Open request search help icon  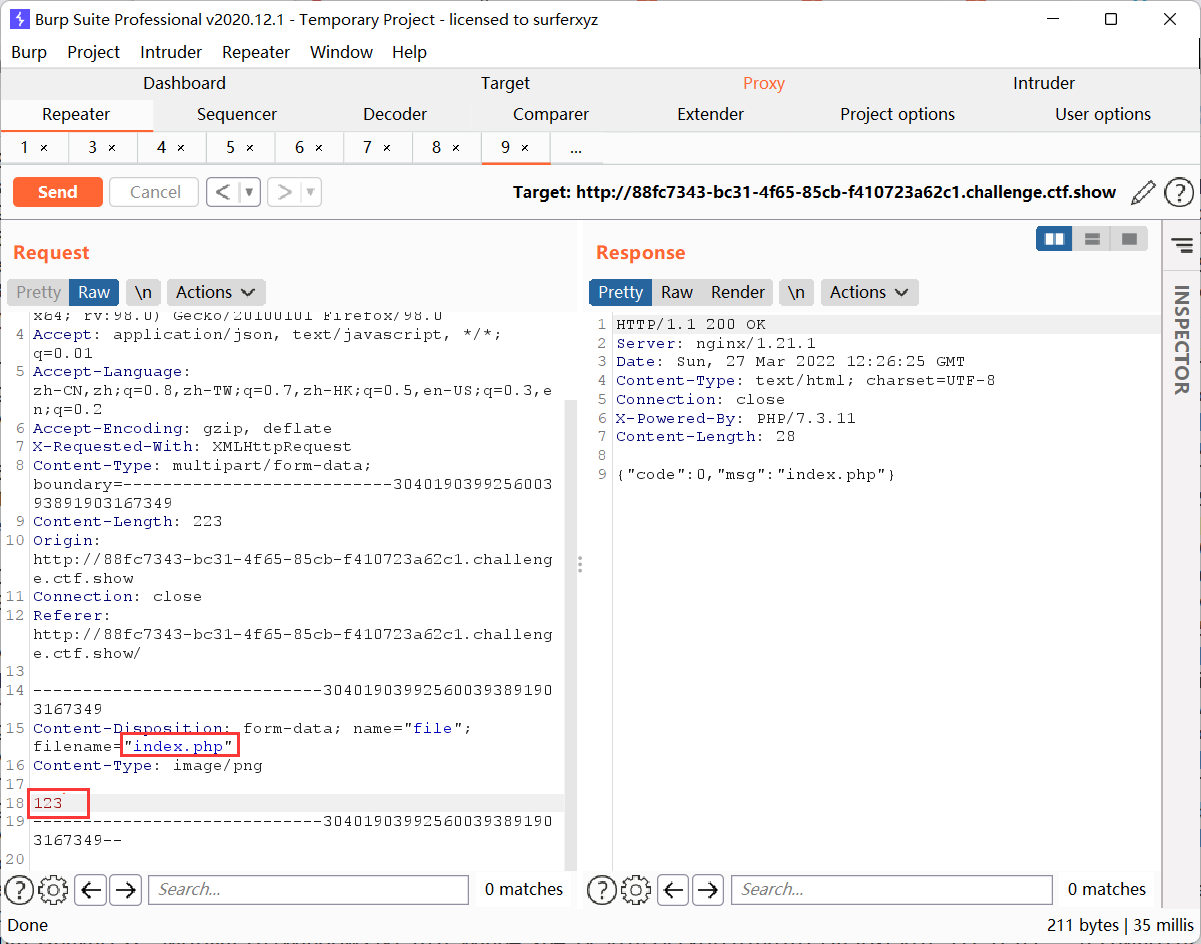pos(19,889)
